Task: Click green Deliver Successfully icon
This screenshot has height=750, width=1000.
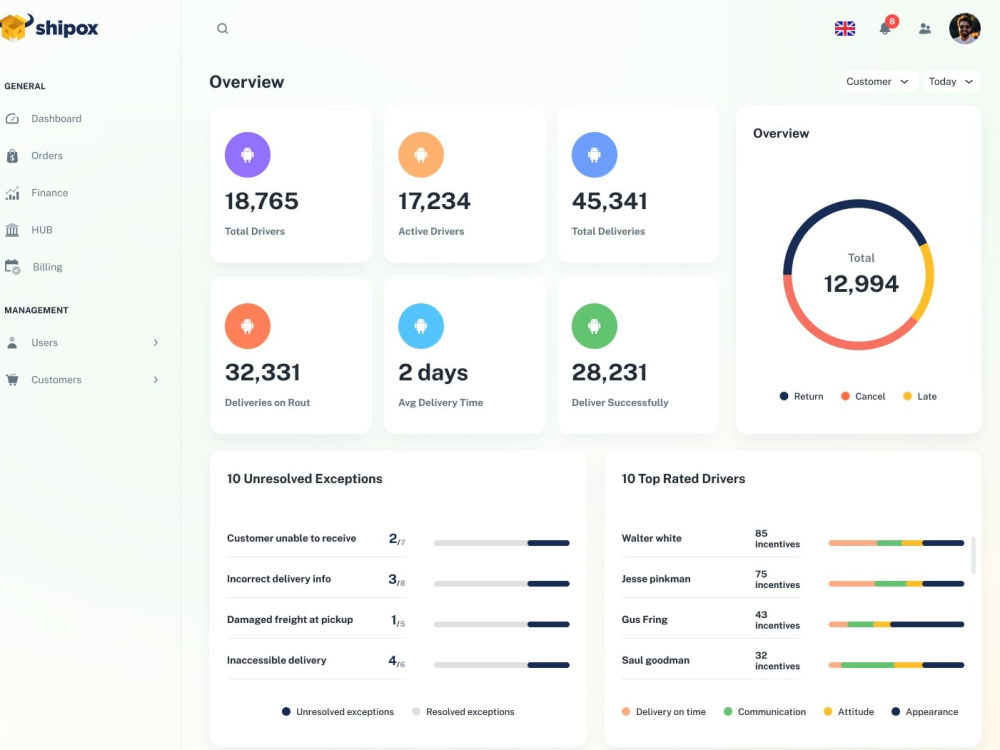Action: [594, 326]
